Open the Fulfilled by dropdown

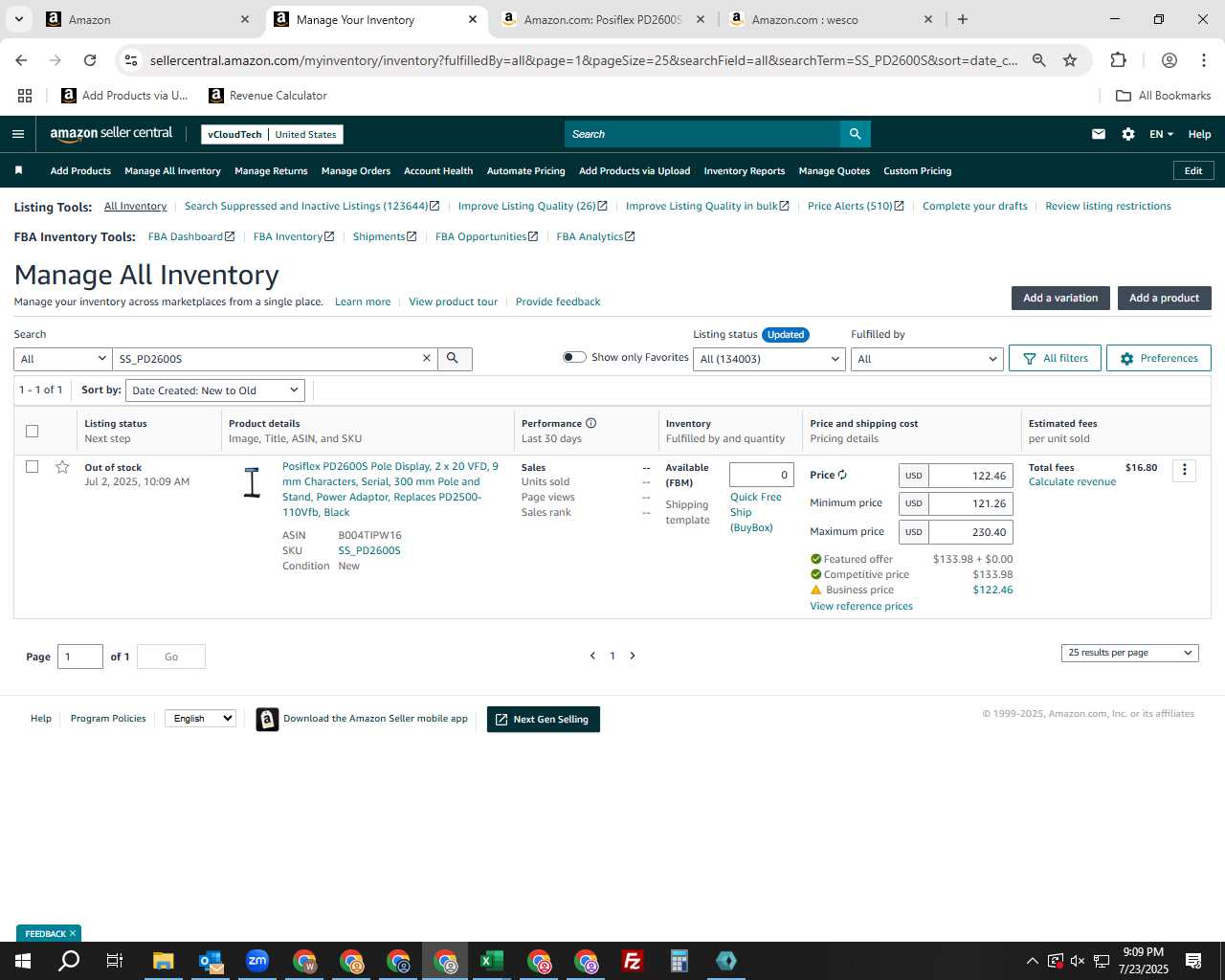click(927, 359)
